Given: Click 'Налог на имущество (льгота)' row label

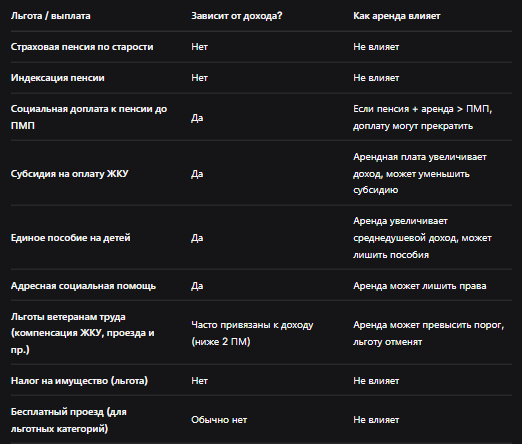Looking at the screenshot, I should pos(79,381).
